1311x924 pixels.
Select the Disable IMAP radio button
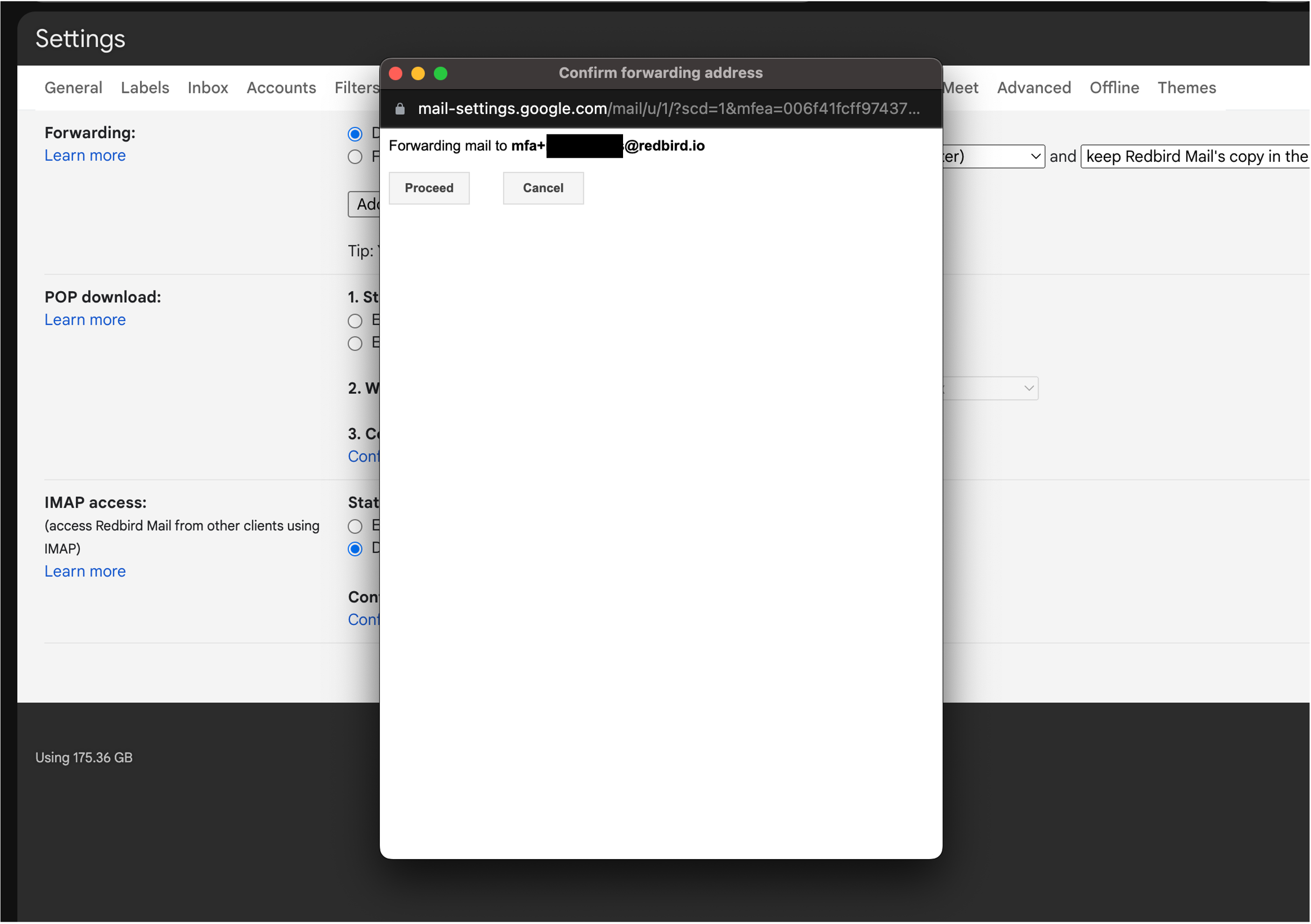(x=355, y=548)
